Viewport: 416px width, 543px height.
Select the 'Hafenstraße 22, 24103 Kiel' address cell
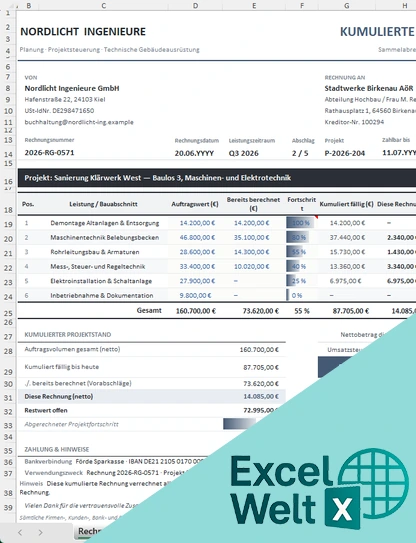click(65, 99)
